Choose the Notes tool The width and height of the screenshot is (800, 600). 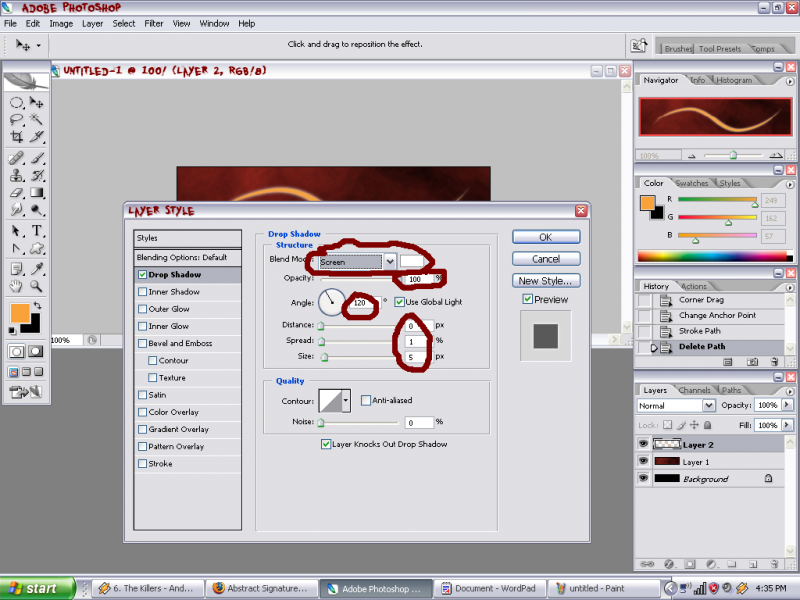coord(16,269)
